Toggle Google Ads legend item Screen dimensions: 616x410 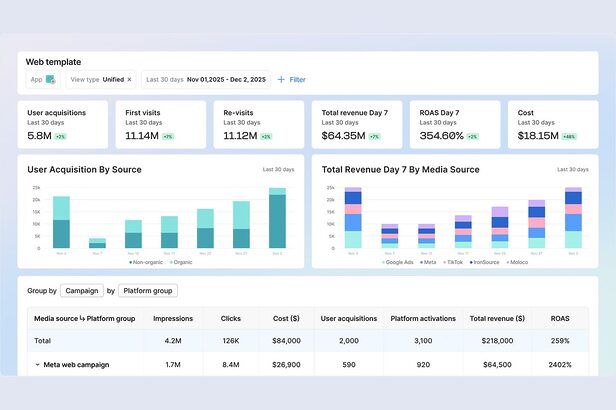398,262
